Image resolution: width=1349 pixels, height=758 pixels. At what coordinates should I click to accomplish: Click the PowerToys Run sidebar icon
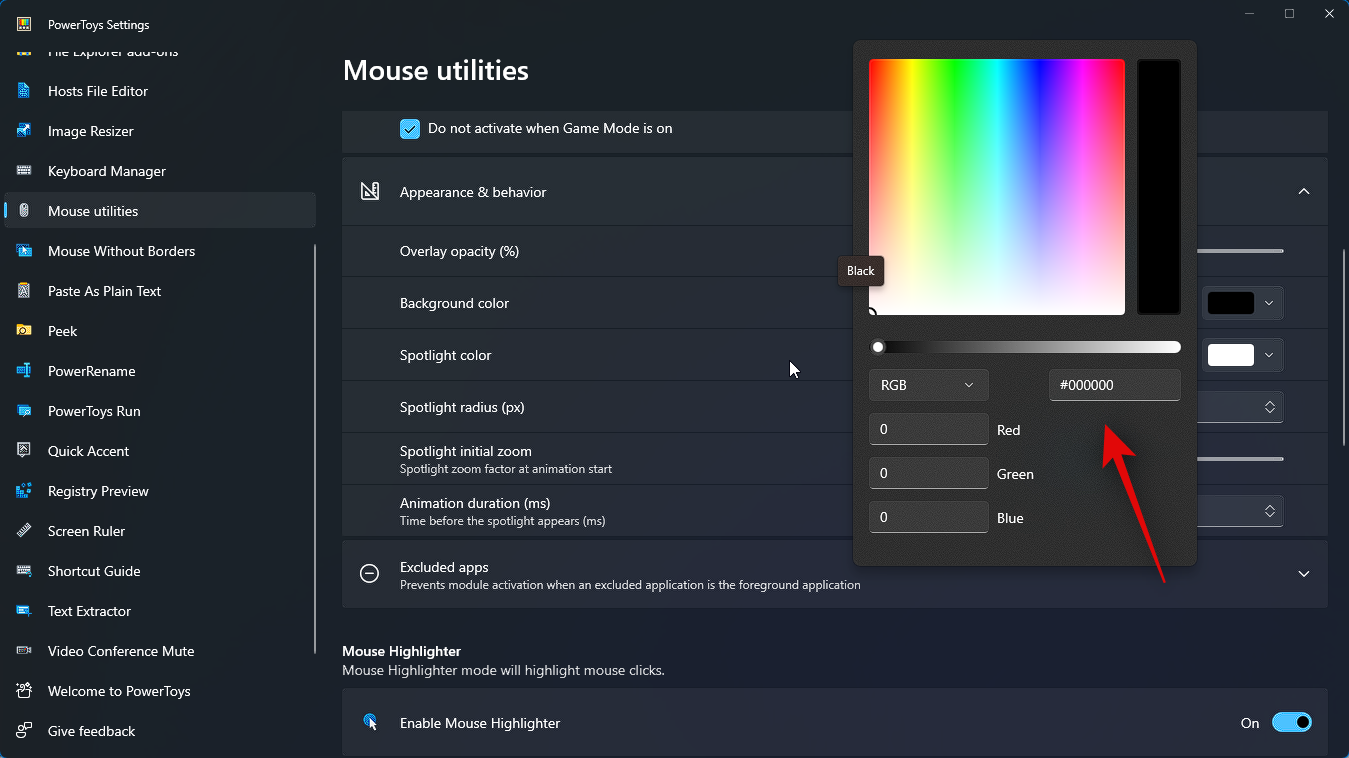pyautogui.click(x=24, y=411)
